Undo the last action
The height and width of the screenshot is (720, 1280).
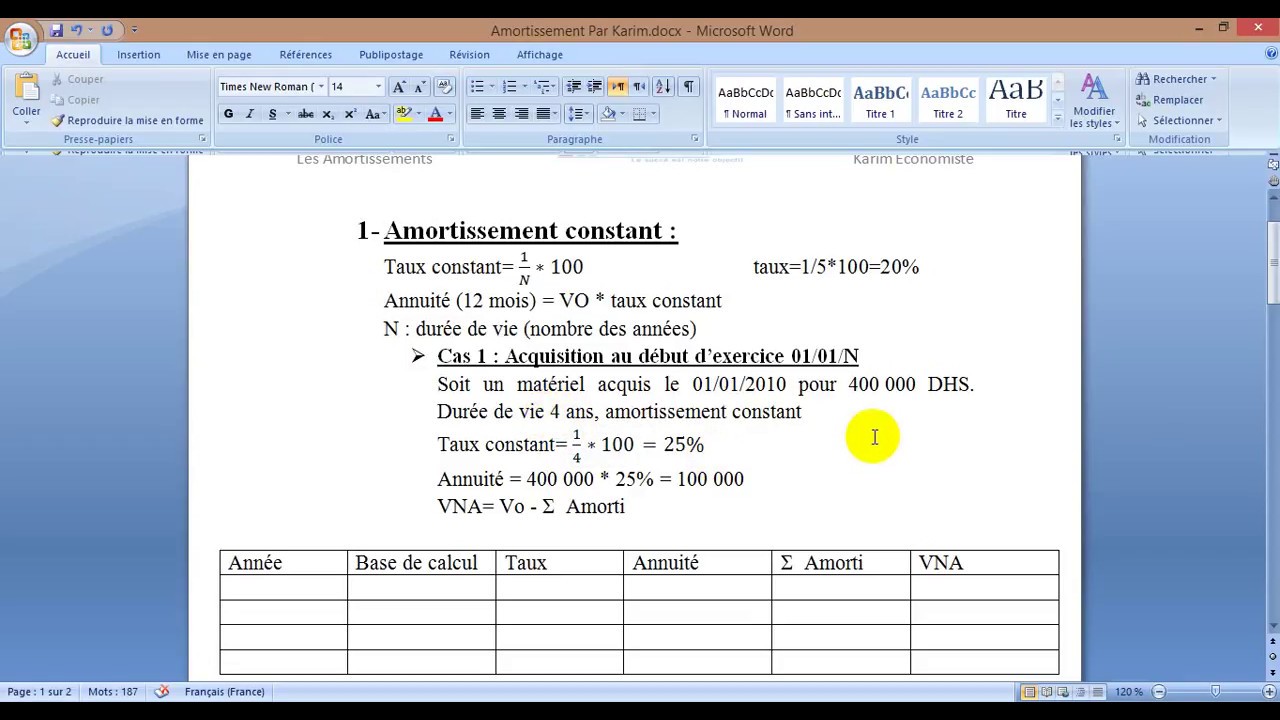(76, 30)
